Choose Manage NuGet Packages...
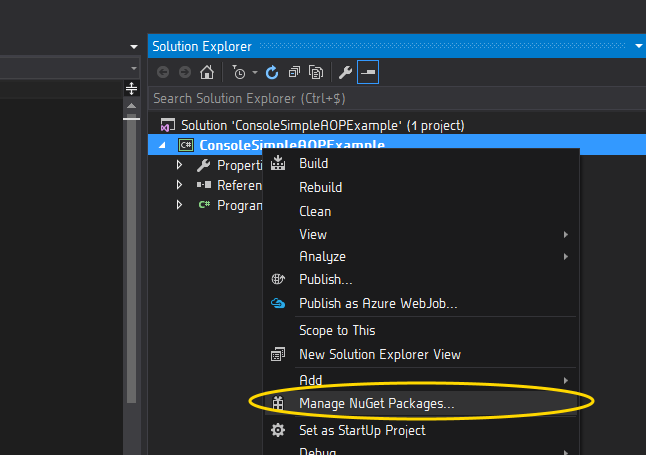The image size is (646, 455). [421, 403]
